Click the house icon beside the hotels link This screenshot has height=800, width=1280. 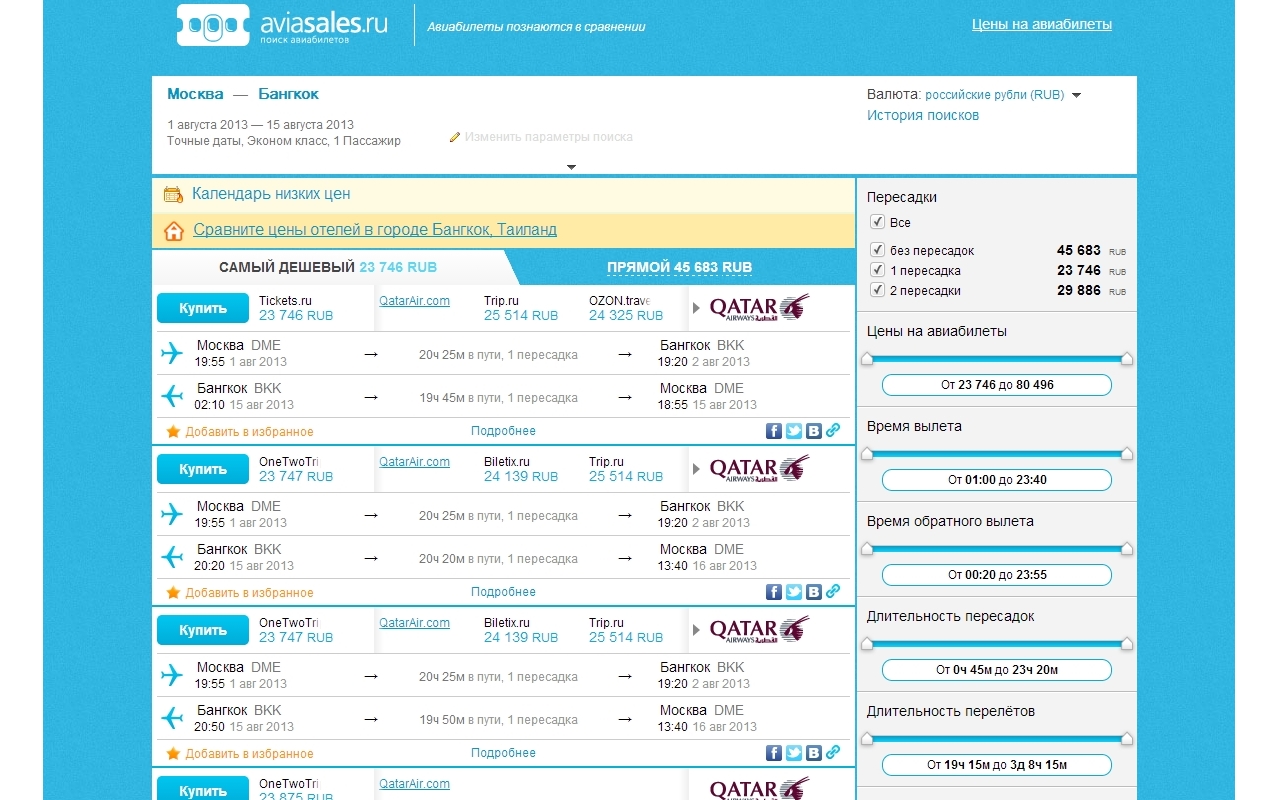174,231
